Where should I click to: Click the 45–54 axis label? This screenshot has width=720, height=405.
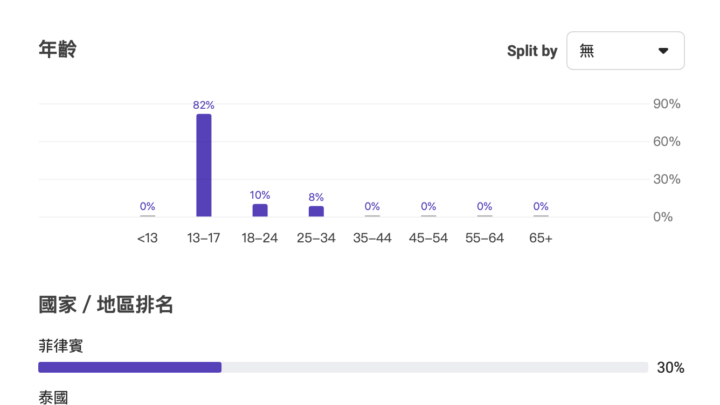pos(428,238)
